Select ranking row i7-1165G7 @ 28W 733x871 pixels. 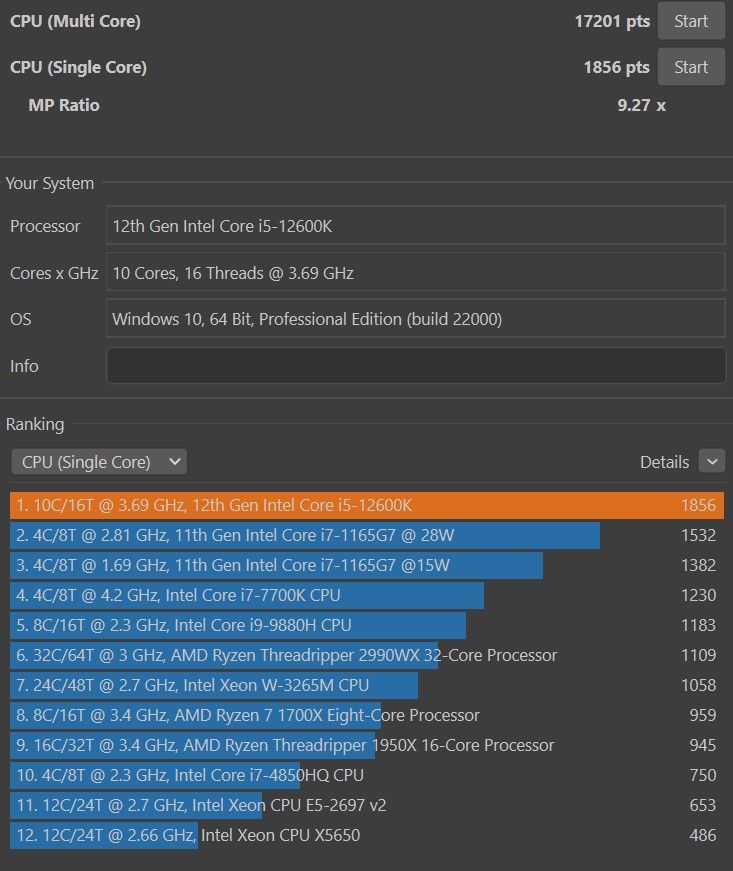(x=366, y=535)
